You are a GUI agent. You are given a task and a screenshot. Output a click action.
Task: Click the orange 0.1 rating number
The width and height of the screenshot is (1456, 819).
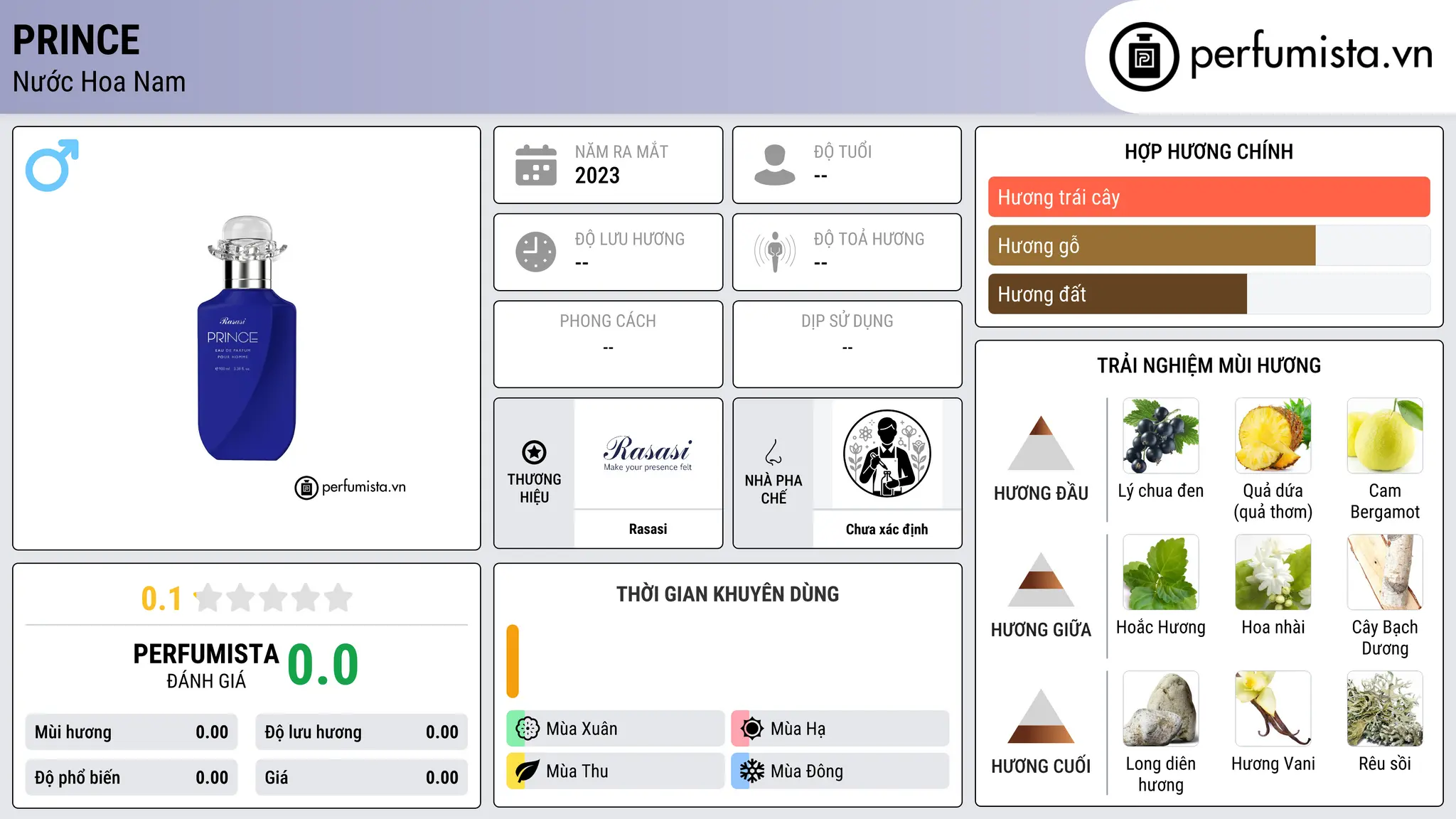[x=161, y=599]
